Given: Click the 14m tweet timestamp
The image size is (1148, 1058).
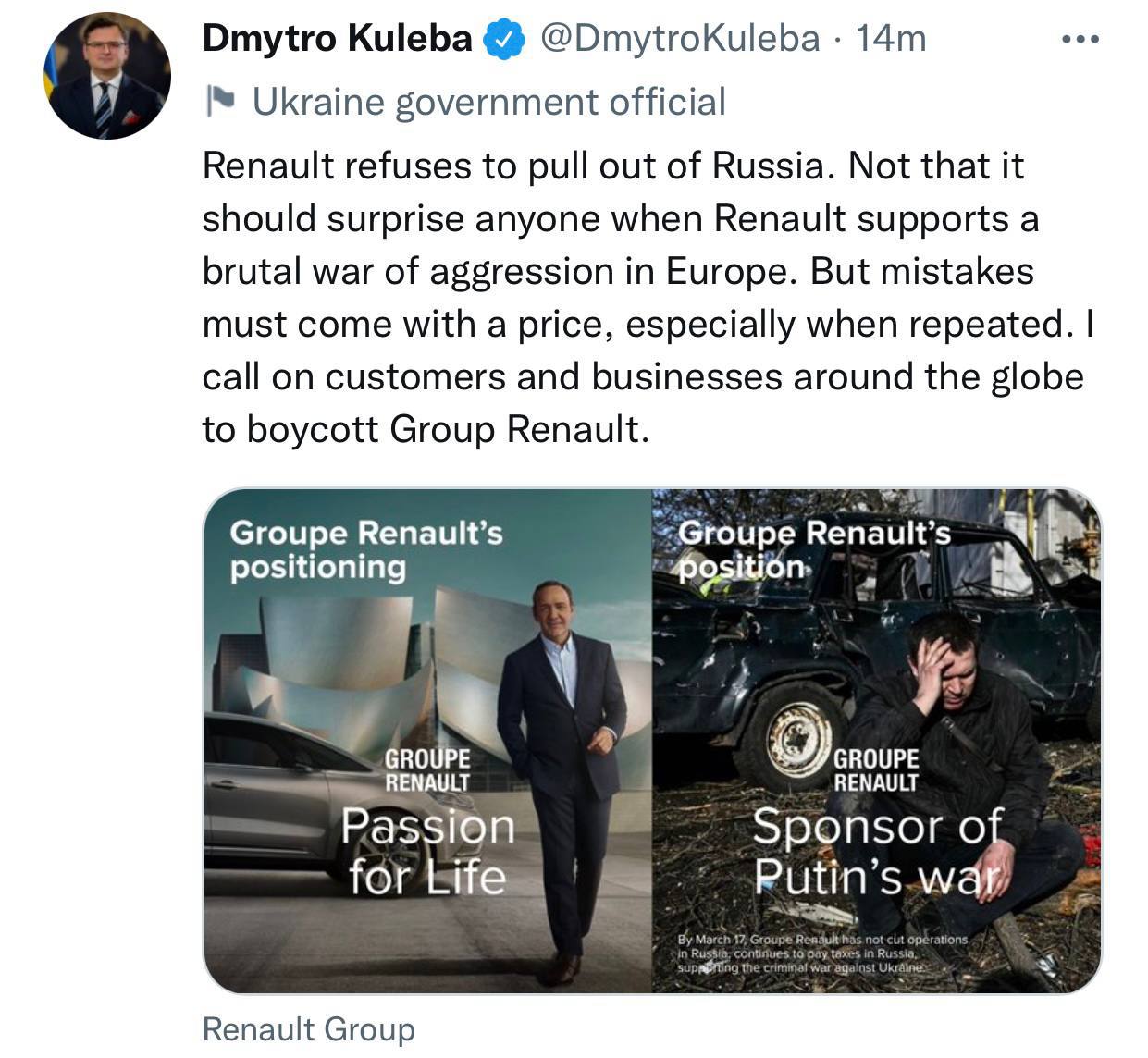Looking at the screenshot, I should pyautogui.click(x=891, y=39).
